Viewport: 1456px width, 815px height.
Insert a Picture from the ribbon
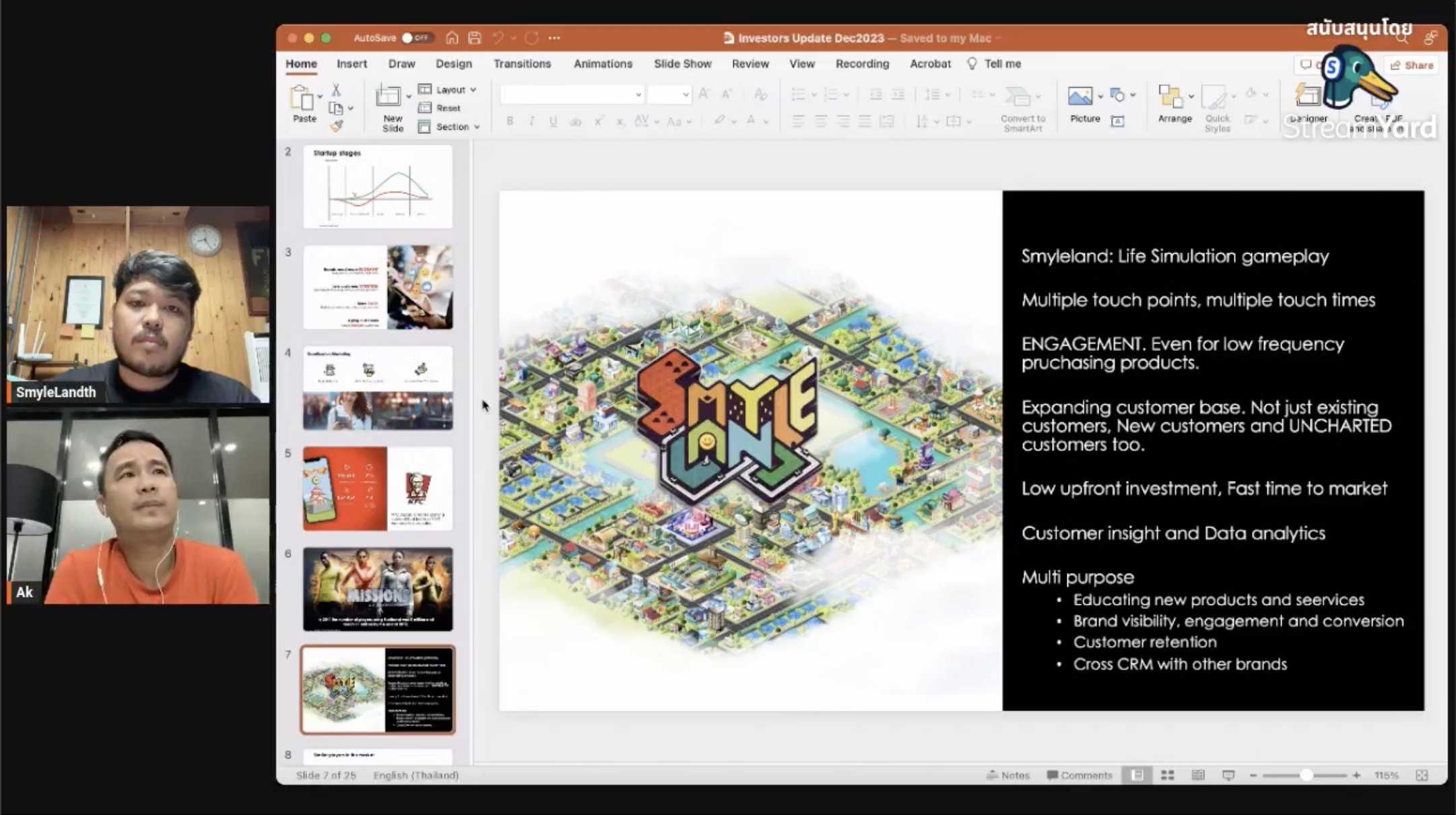1080,97
